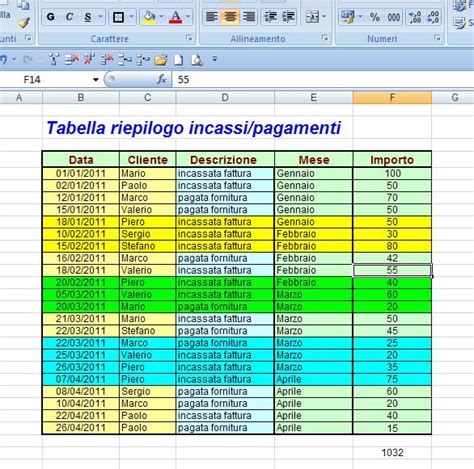Click the formula bar showing 55
The height and width of the screenshot is (469, 474).
tap(323, 80)
